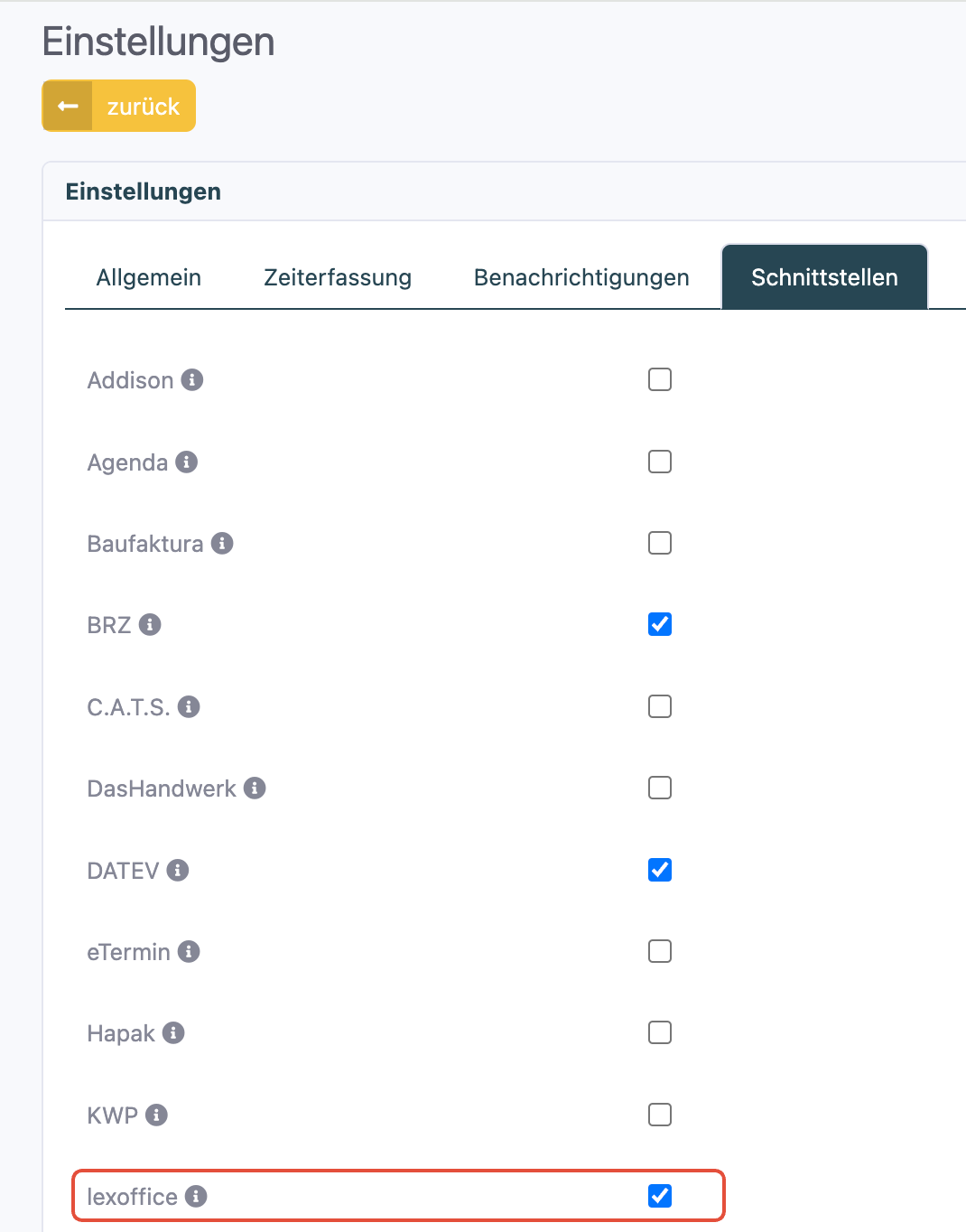Open the DATEV info icon
Screen dimensions: 966x1232
click(178, 870)
